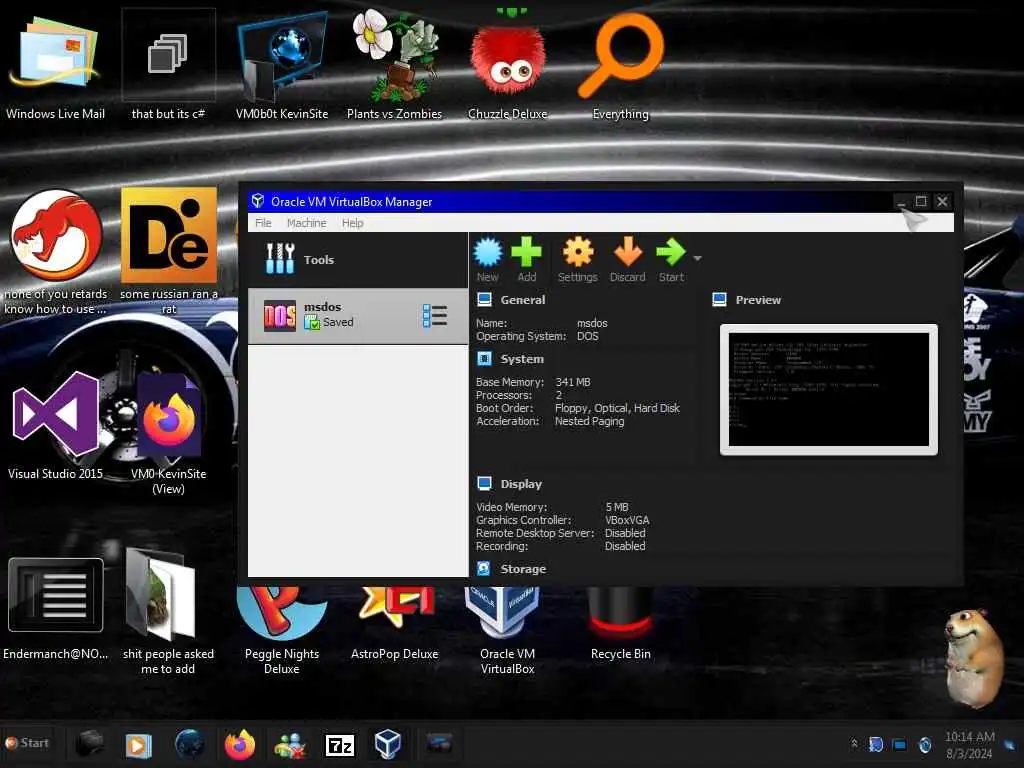Click the Windows Live Mail desktop icon
The height and width of the screenshot is (768, 1024).
point(56,67)
